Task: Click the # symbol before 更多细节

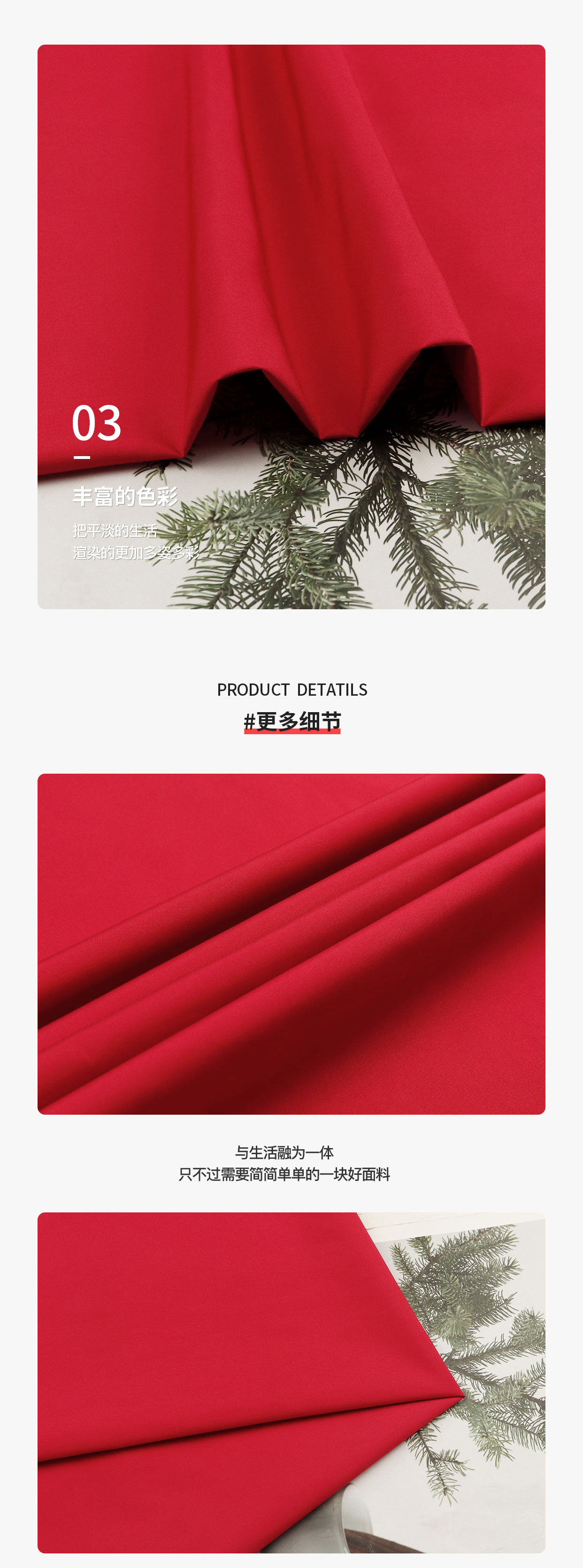Action: tap(250, 722)
